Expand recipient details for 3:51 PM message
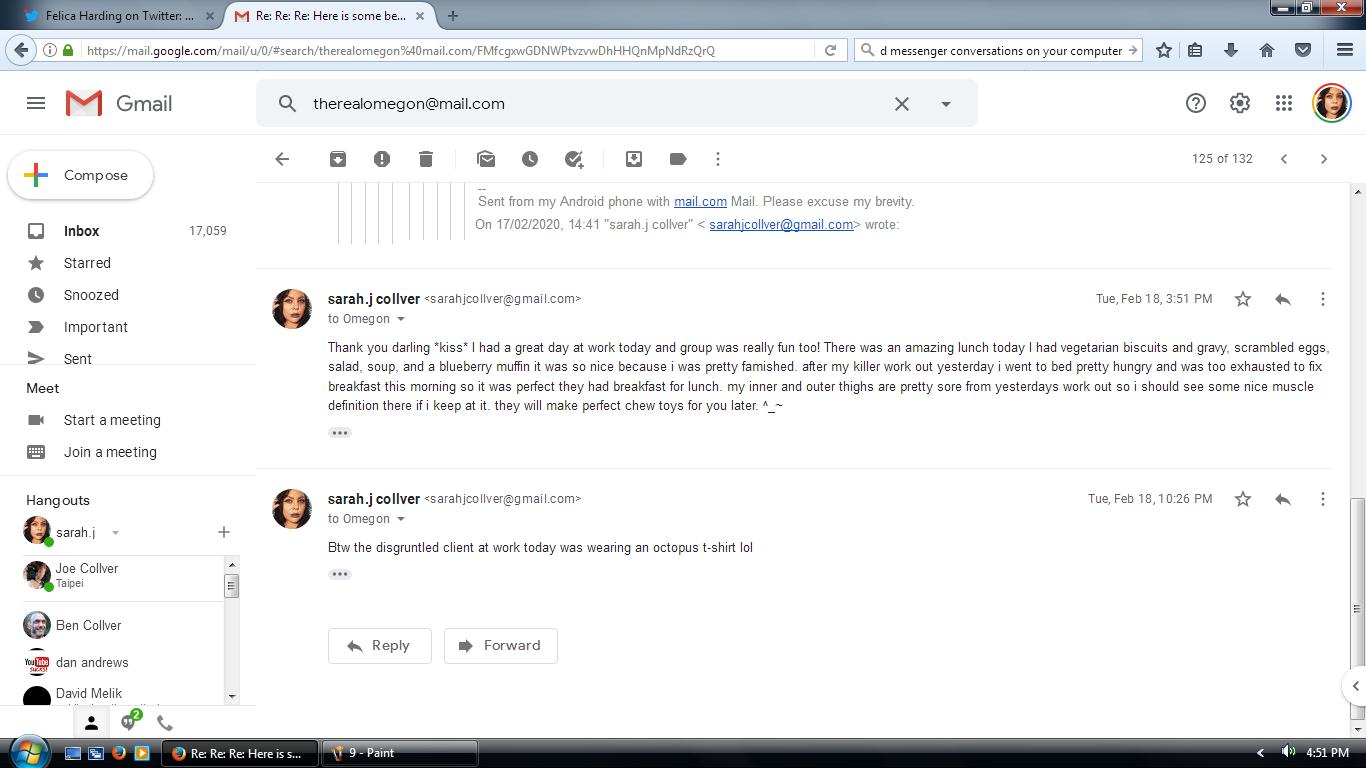This screenshot has height=768, width=1366. (401, 319)
